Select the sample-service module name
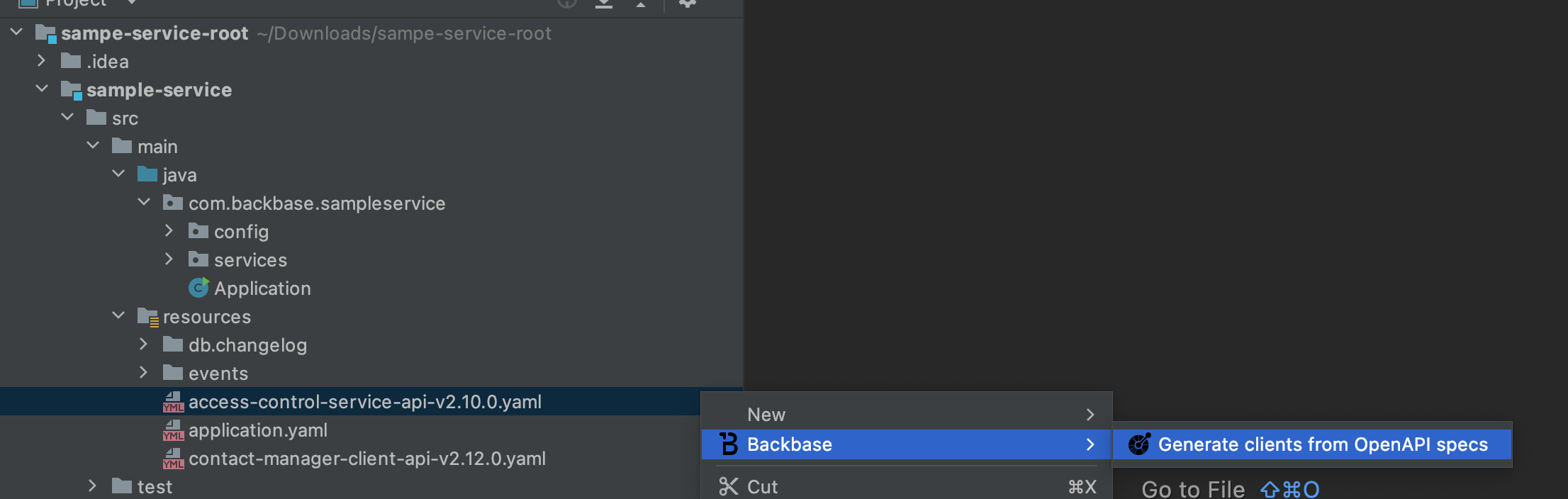 pyautogui.click(x=159, y=90)
